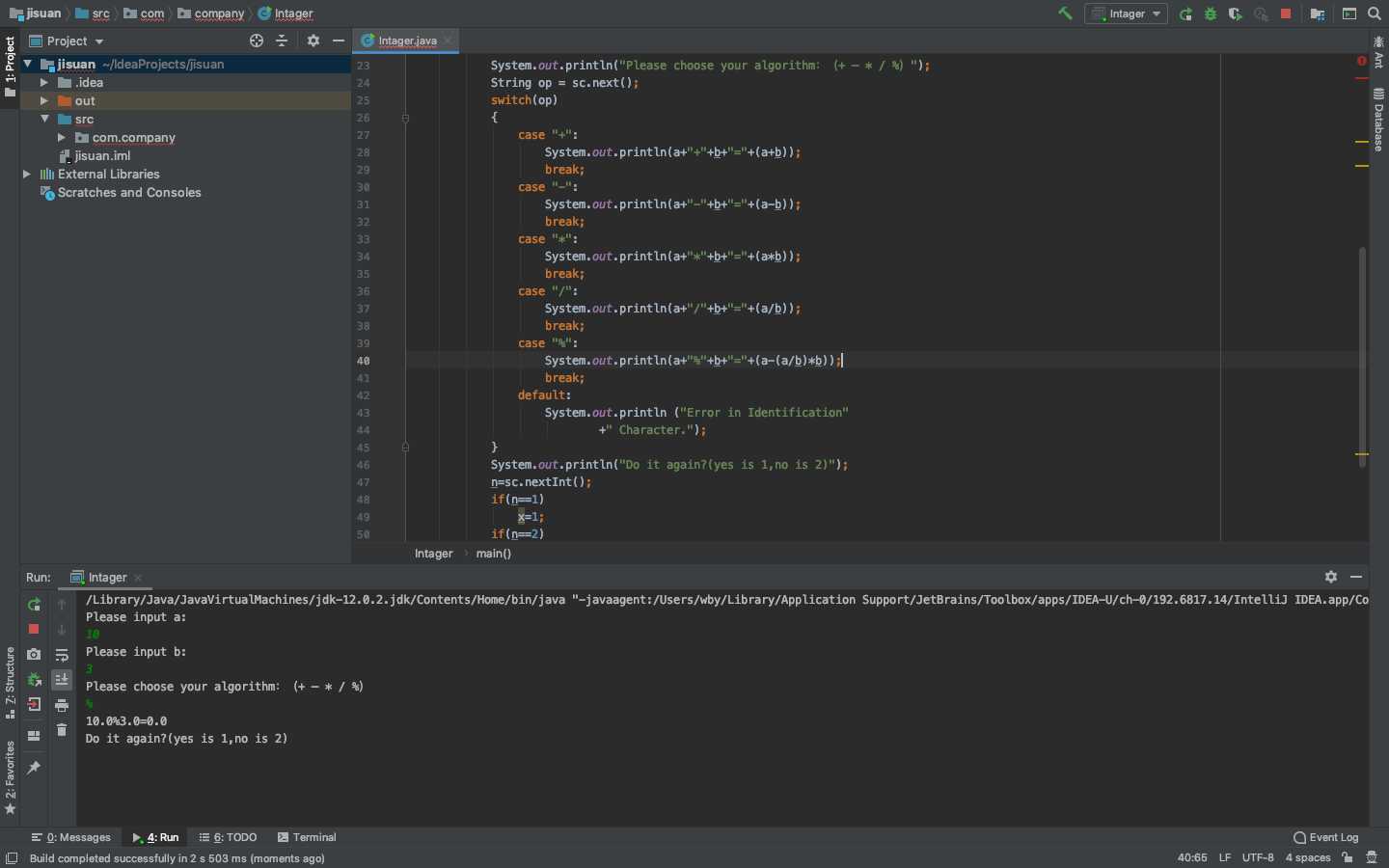
Task: Expand the out folder
Action: click(x=44, y=100)
